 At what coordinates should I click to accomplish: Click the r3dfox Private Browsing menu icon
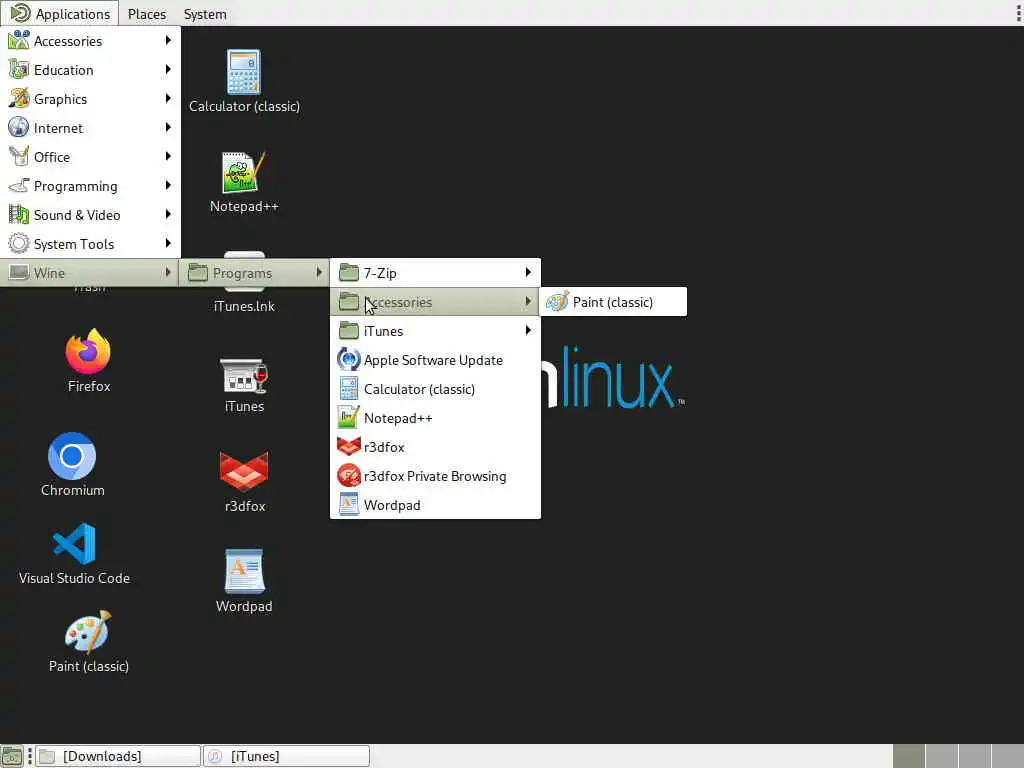[x=348, y=475]
